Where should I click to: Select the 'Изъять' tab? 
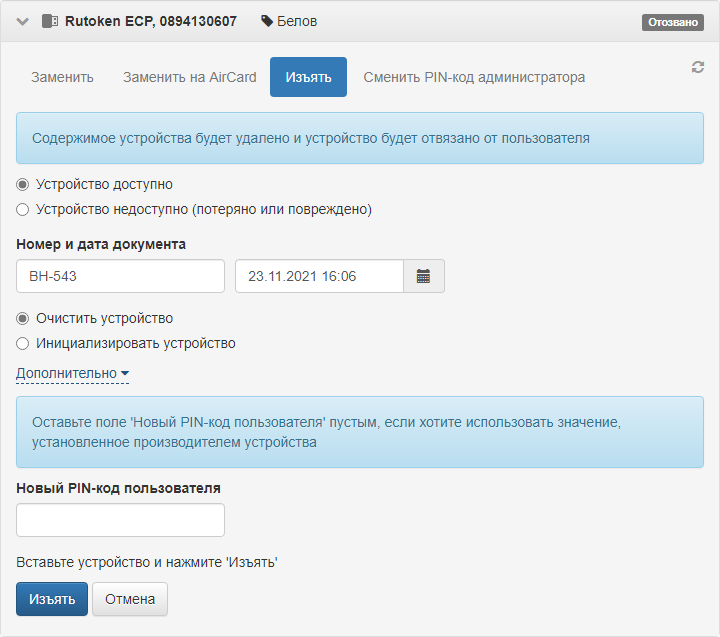(308, 77)
